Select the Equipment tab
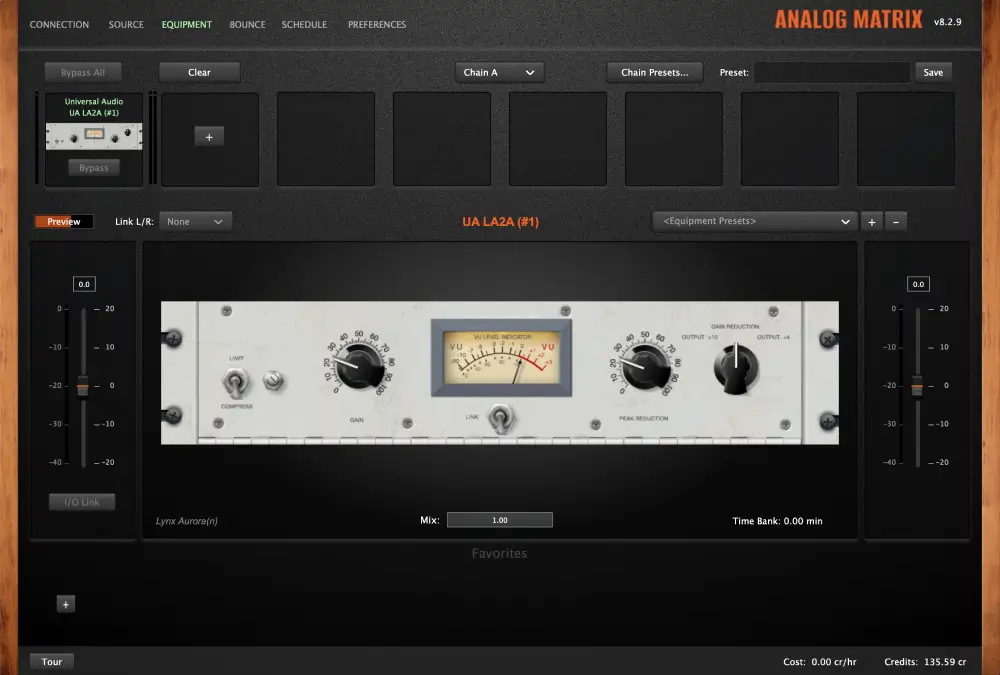 (186, 24)
